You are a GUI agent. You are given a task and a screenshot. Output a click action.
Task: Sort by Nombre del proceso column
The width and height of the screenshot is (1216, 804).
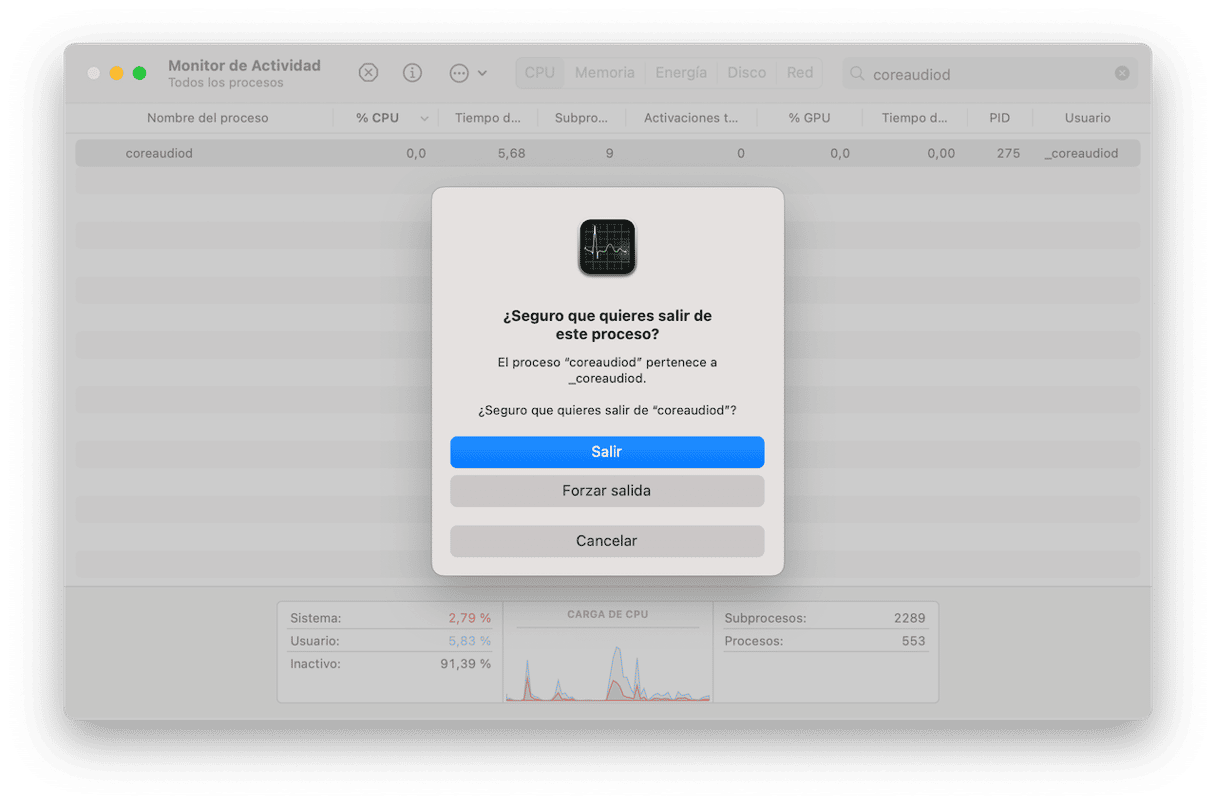(208, 118)
